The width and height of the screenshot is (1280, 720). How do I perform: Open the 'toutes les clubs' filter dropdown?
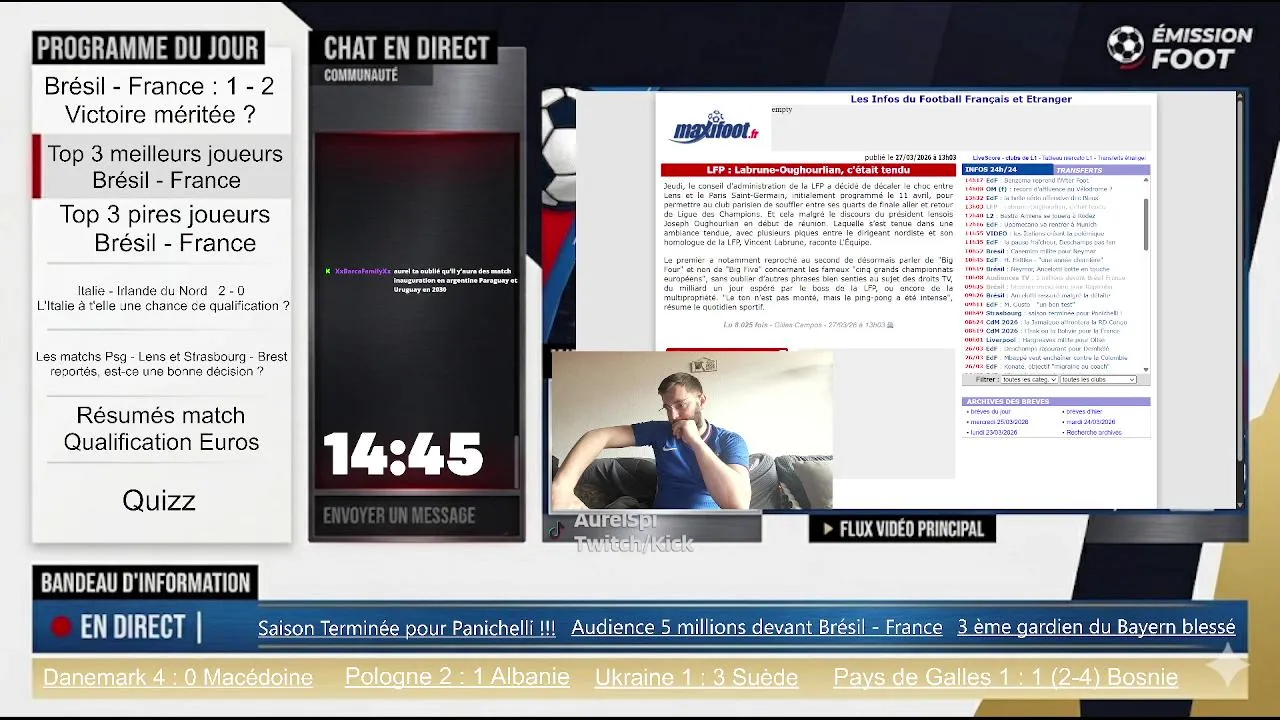click(x=1098, y=380)
